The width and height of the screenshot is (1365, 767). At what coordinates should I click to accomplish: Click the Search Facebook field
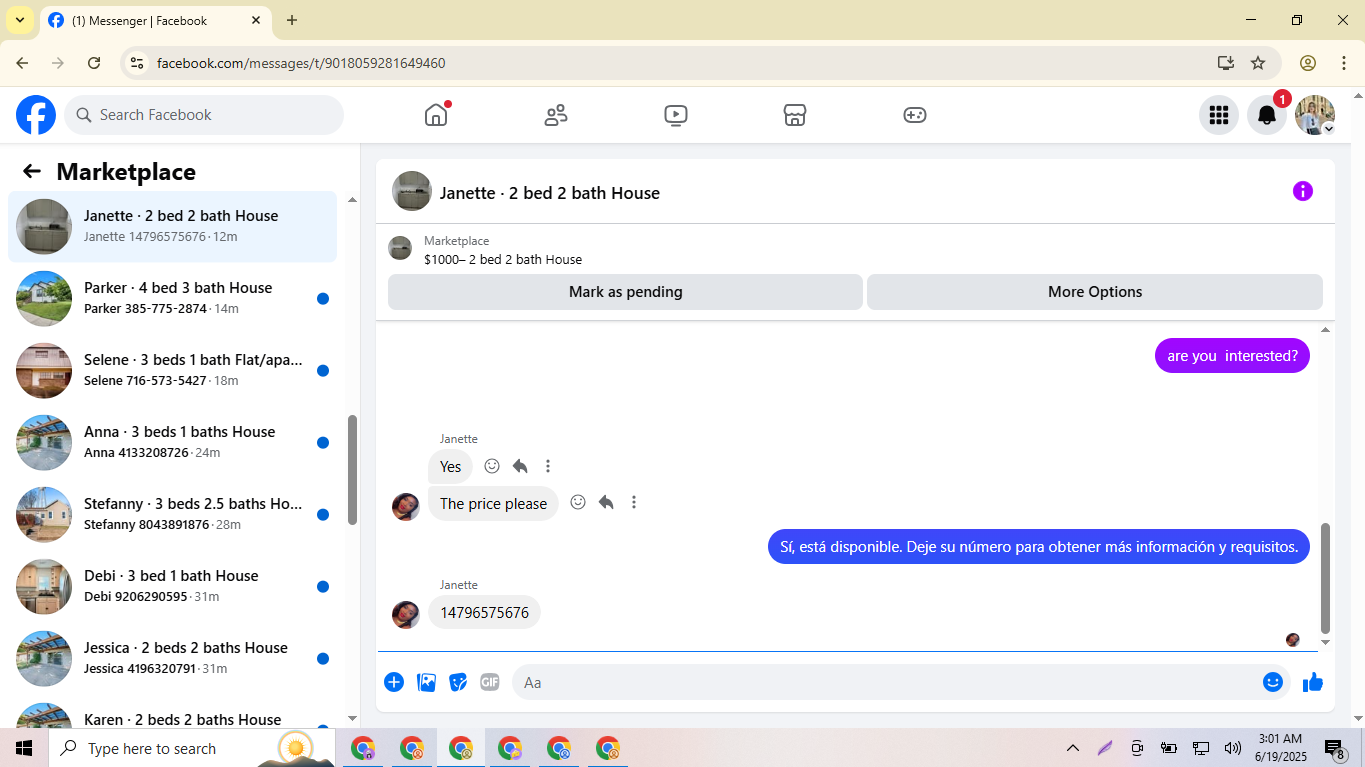click(204, 115)
